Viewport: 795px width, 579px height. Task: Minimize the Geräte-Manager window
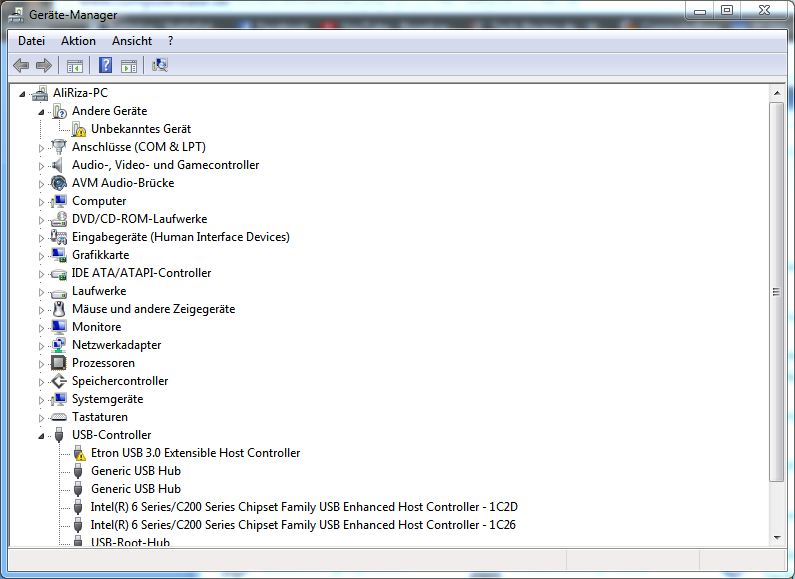click(x=700, y=10)
